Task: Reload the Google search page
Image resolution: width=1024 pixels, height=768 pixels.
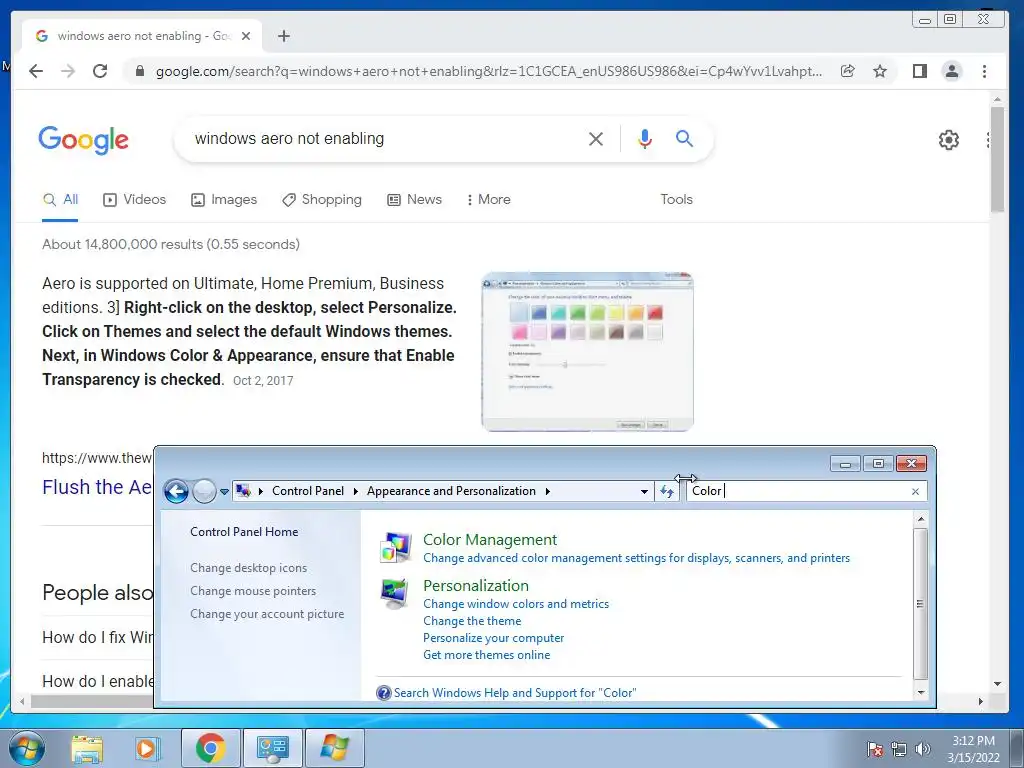Action: pyautogui.click(x=100, y=71)
